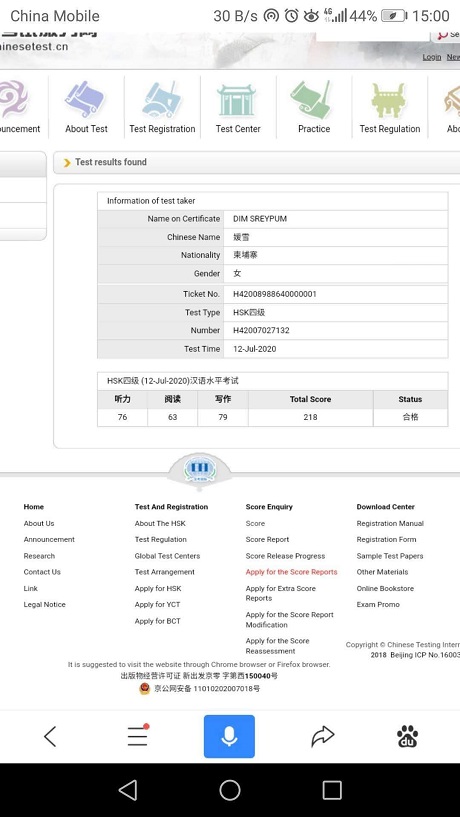Tap the Android recent apps square
Viewport: 460px width, 817px height.
[x=332, y=790]
